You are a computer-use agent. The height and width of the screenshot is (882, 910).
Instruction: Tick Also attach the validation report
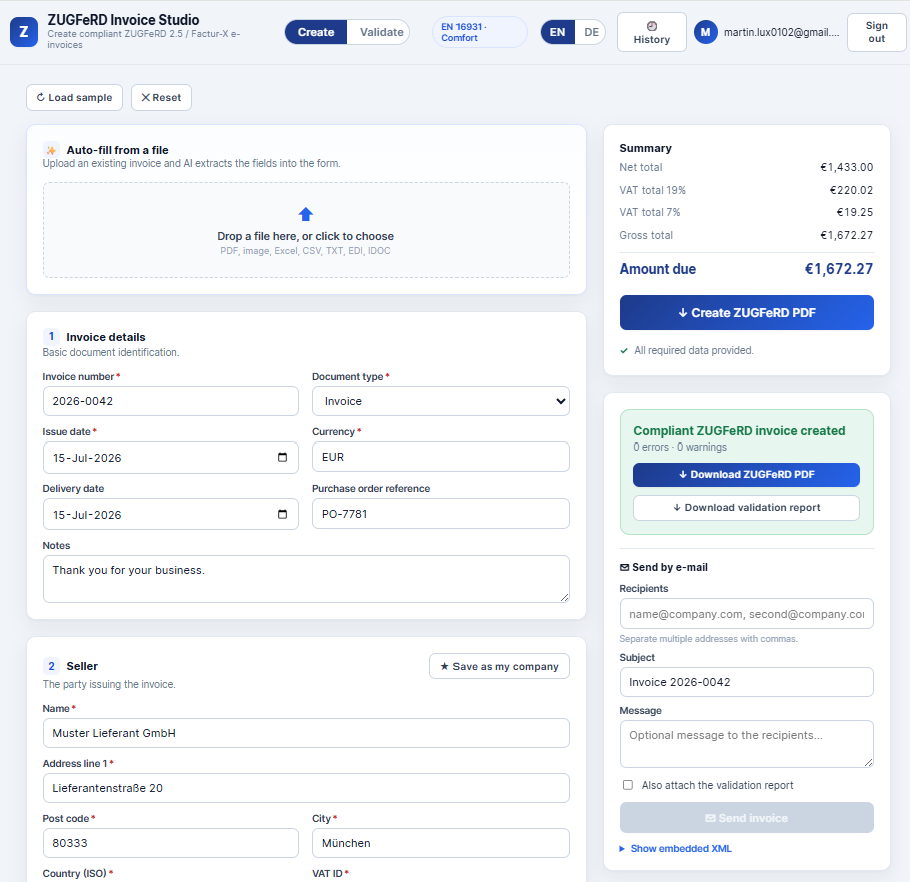pyautogui.click(x=628, y=785)
